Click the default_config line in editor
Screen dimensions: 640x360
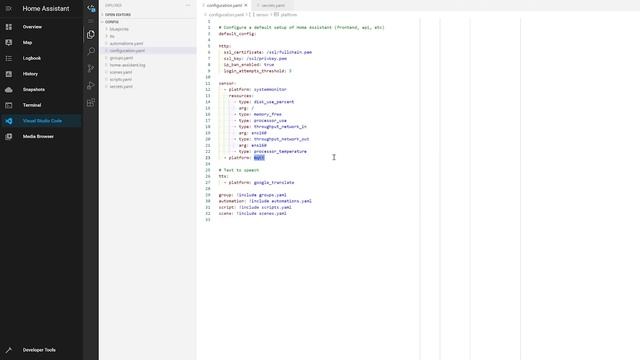point(237,34)
